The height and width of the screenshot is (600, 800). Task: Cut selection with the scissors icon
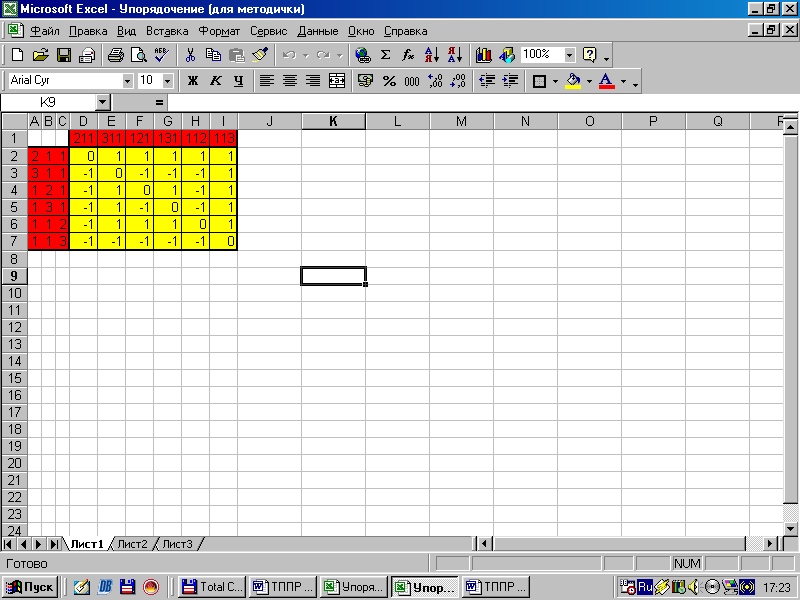pos(190,55)
